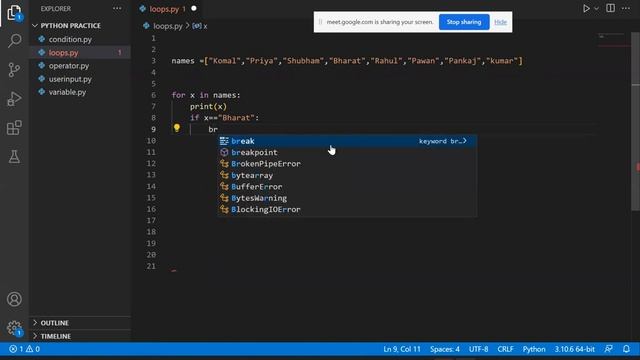Switch to the loops.py editor tab
This screenshot has height=360, width=640.
tap(163, 9)
